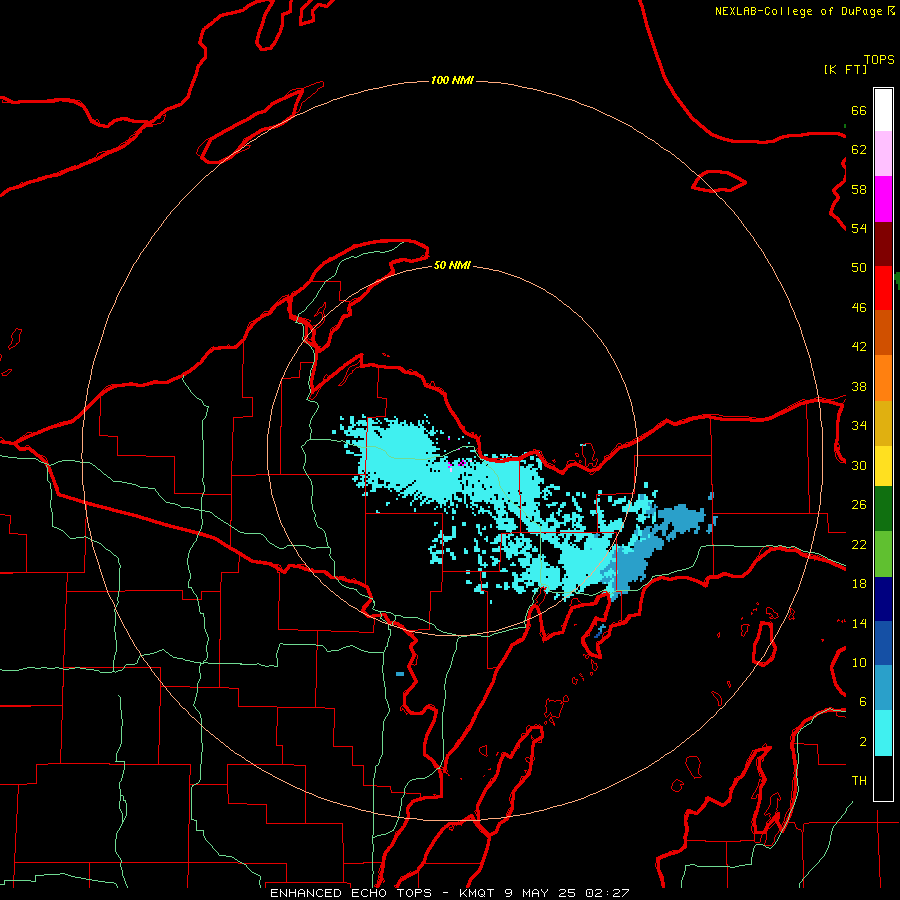900x900 pixels.
Task: Click the legend value '34'
Action: pyautogui.click(x=859, y=426)
